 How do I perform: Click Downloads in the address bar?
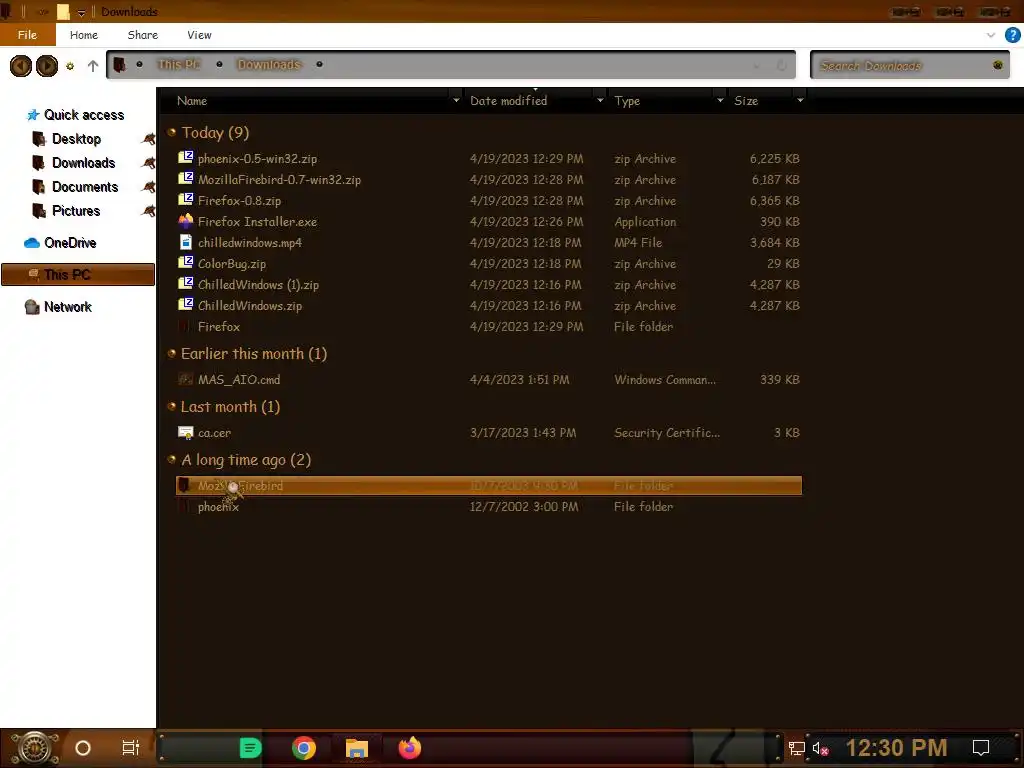269,65
